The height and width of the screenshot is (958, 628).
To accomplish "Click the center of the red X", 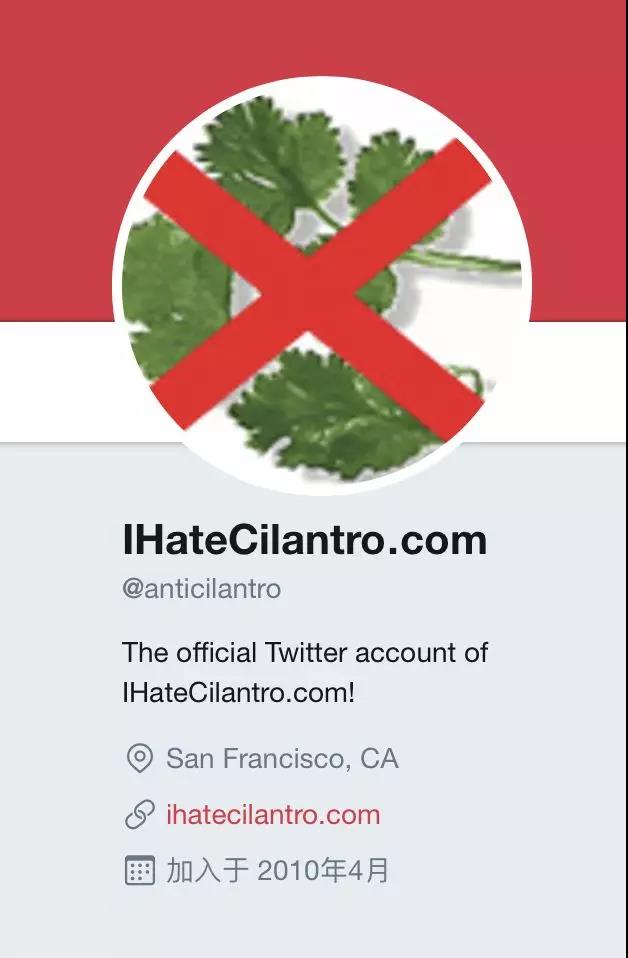I will (x=310, y=292).
